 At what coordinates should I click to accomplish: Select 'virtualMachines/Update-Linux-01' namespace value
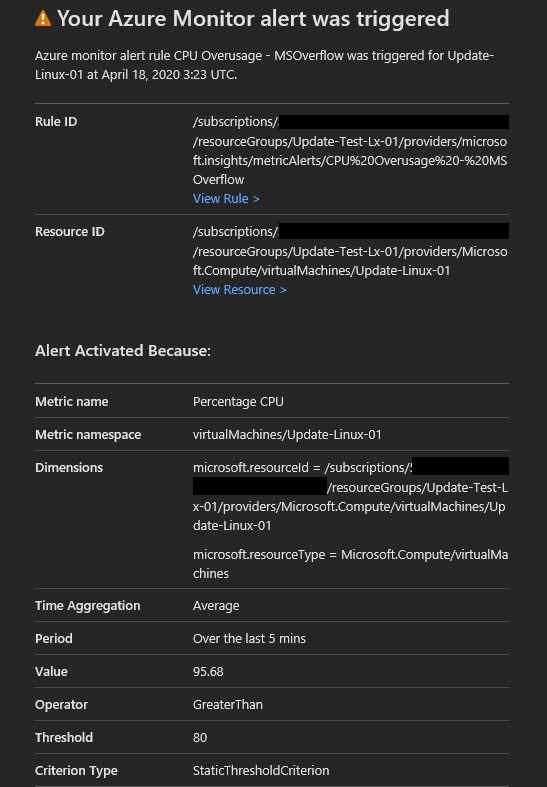coord(287,435)
